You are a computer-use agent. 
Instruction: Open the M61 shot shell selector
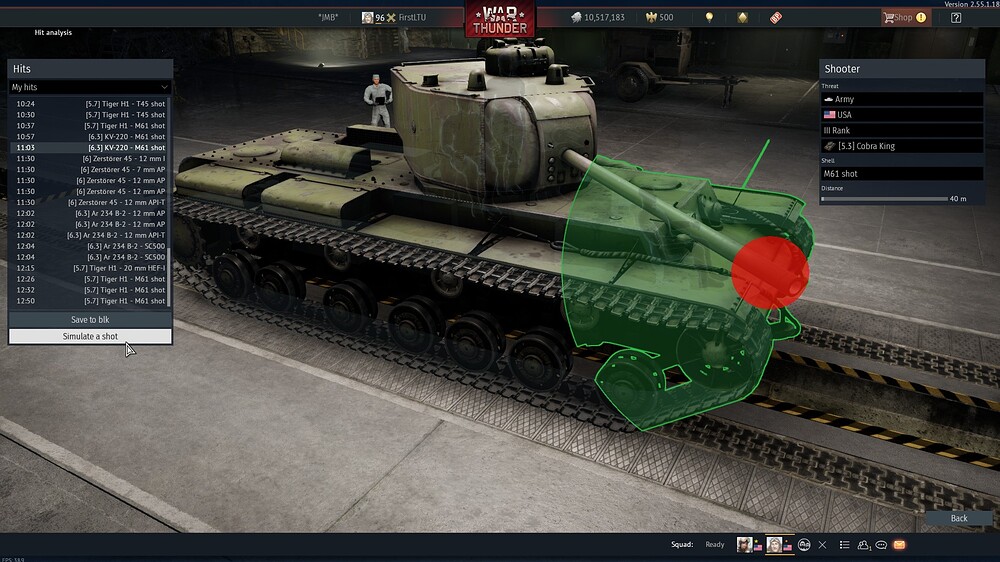(x=902, y=174)
